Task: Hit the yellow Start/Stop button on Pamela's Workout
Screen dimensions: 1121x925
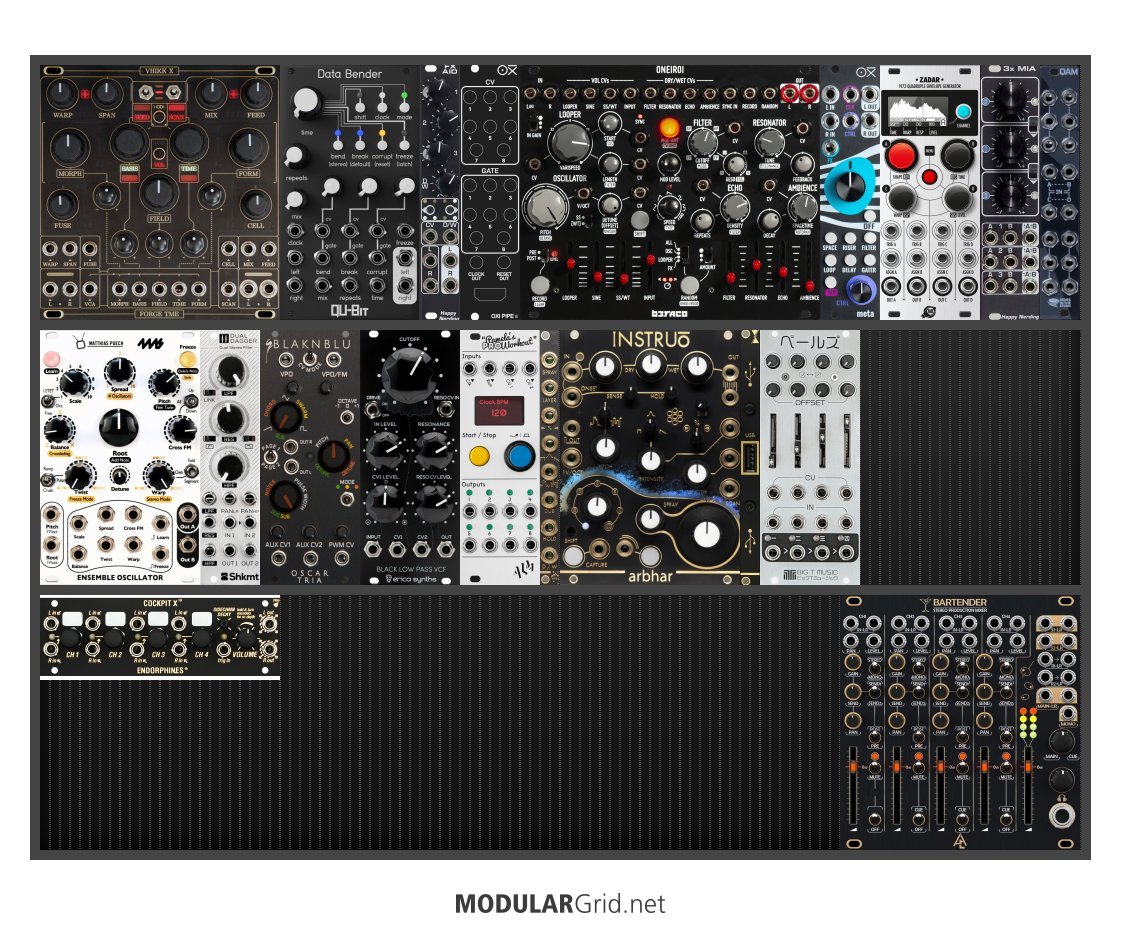Action: [x=479, y=455]
